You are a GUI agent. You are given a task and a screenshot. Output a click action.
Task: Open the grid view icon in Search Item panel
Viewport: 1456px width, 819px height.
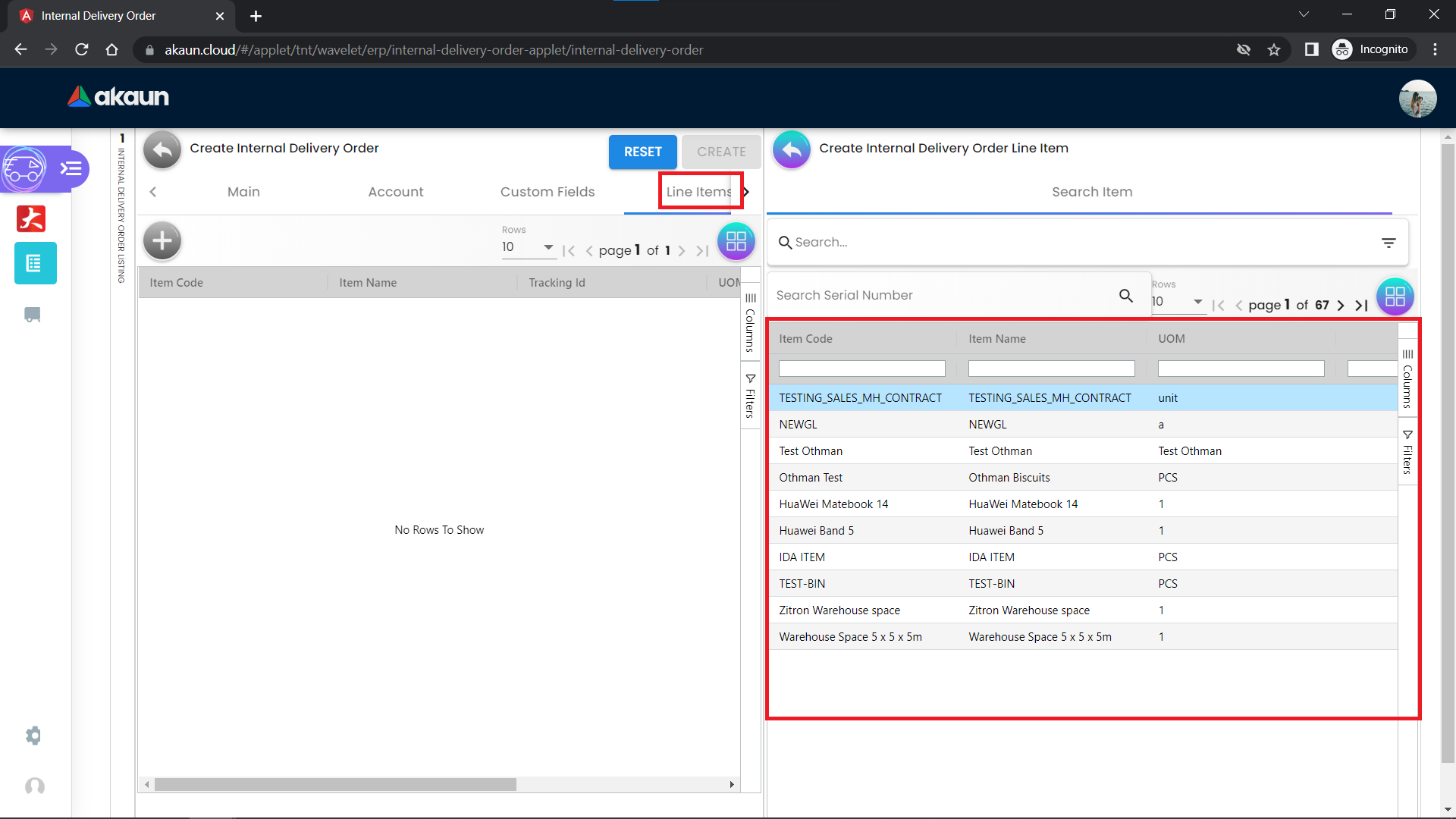click(x=1395, y=297)
